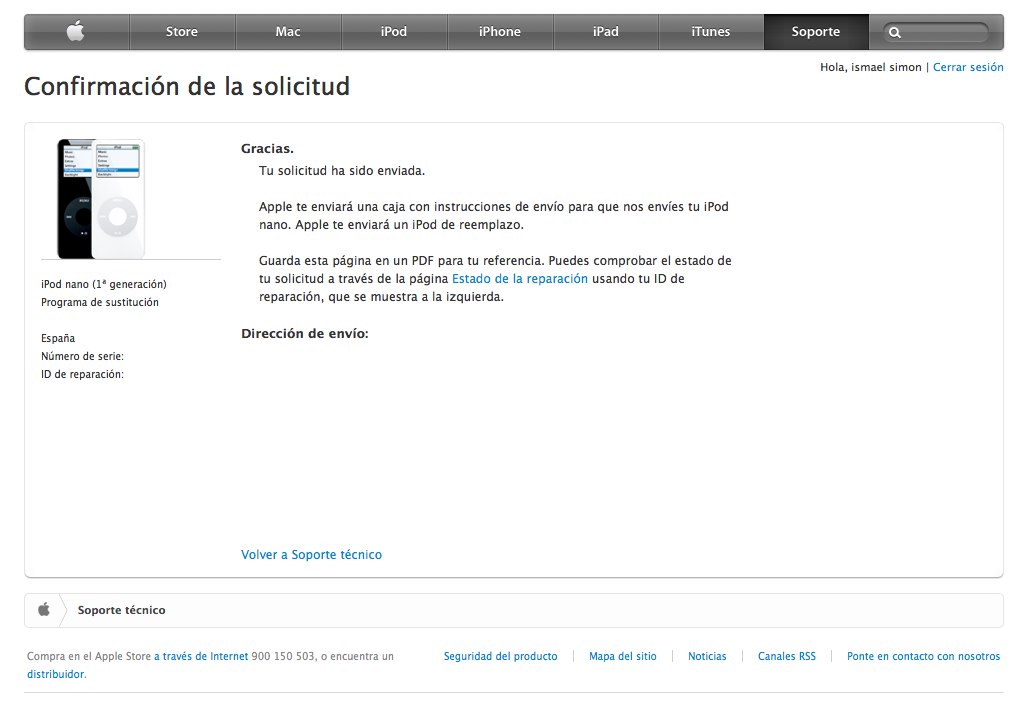Viewport: 1024px width, 702px height.
Task: Click the small Apple icon in breadcrumb
Action: pyautogui.click(x=44, y=610)
